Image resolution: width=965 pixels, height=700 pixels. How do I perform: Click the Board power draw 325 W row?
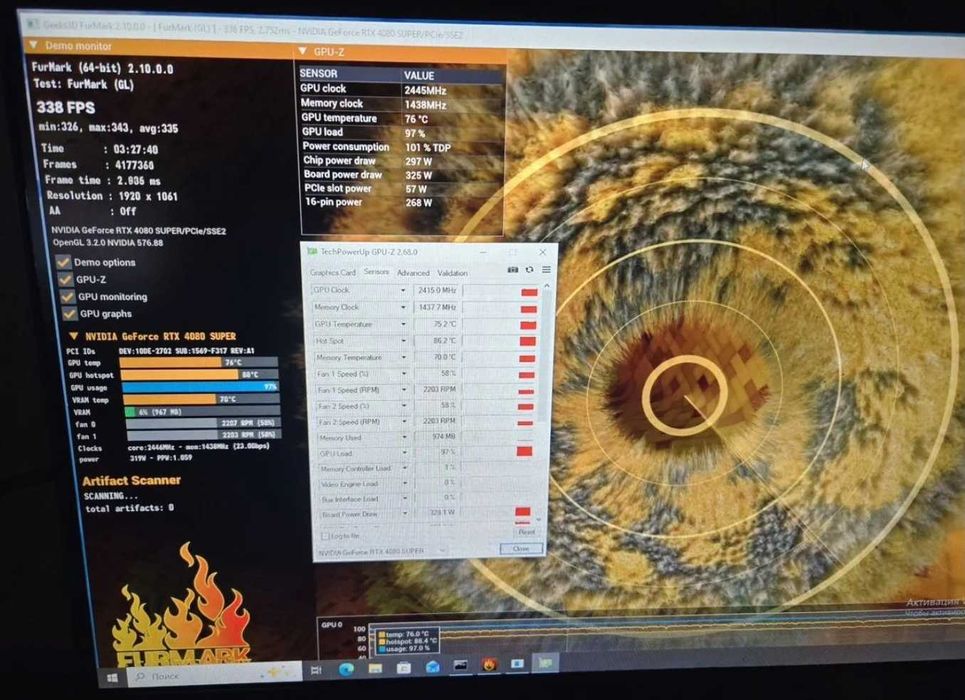(x=402, y=175)
